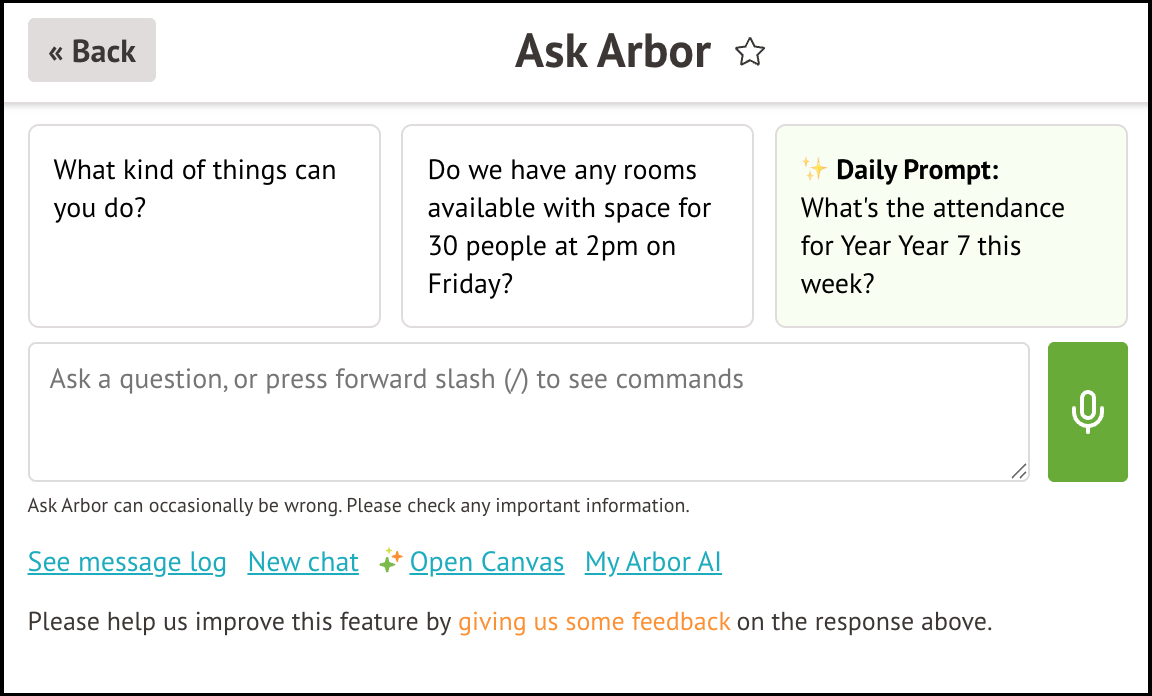
Task: Select the "What kind of things can you do?" prompt
Action: [204, 225]
